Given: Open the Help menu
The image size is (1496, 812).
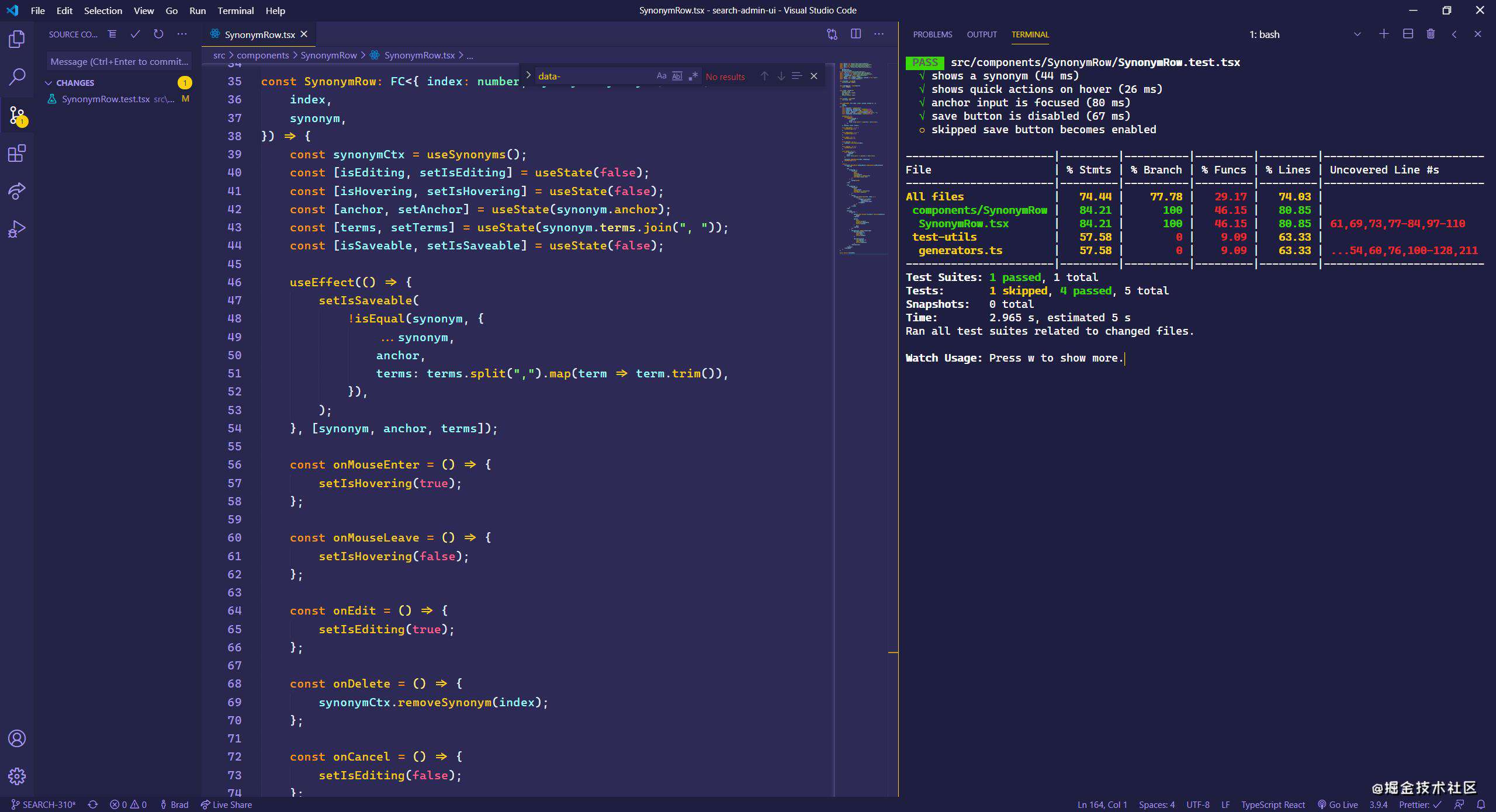Looking at the screenshot, I should click(x=275, y=11).
